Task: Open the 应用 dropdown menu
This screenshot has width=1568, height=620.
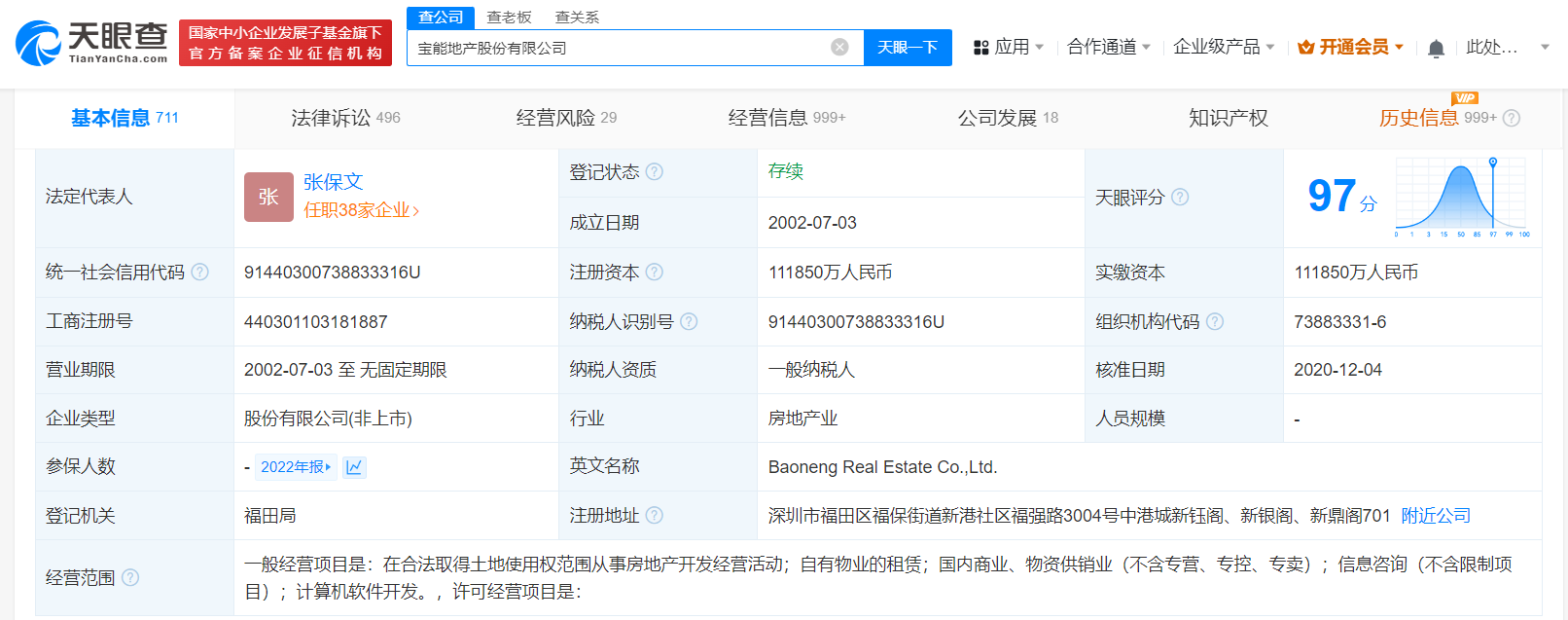Action: click(x=1009, y=47)
